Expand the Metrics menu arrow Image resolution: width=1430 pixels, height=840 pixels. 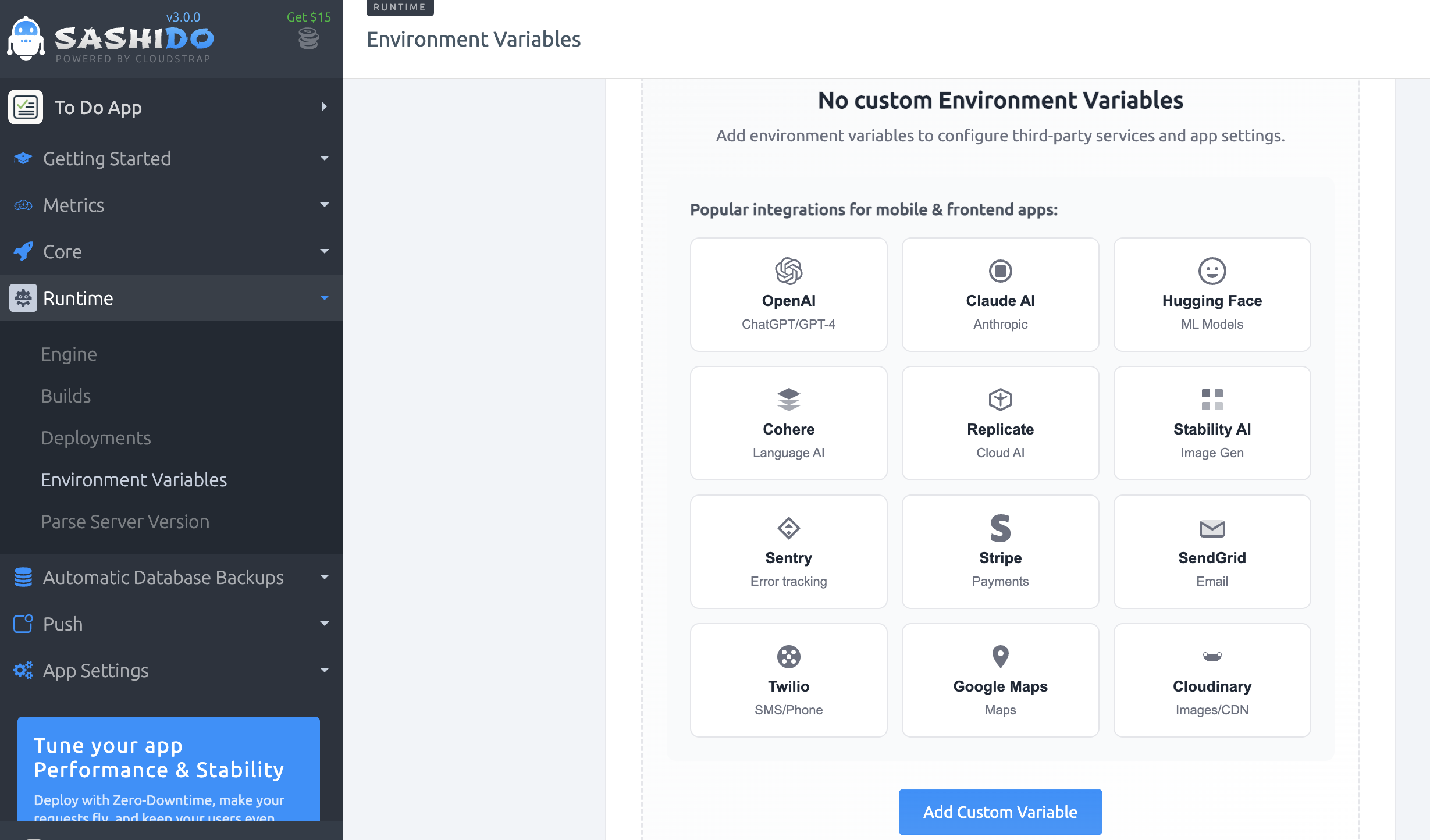(x=324, y=205)
